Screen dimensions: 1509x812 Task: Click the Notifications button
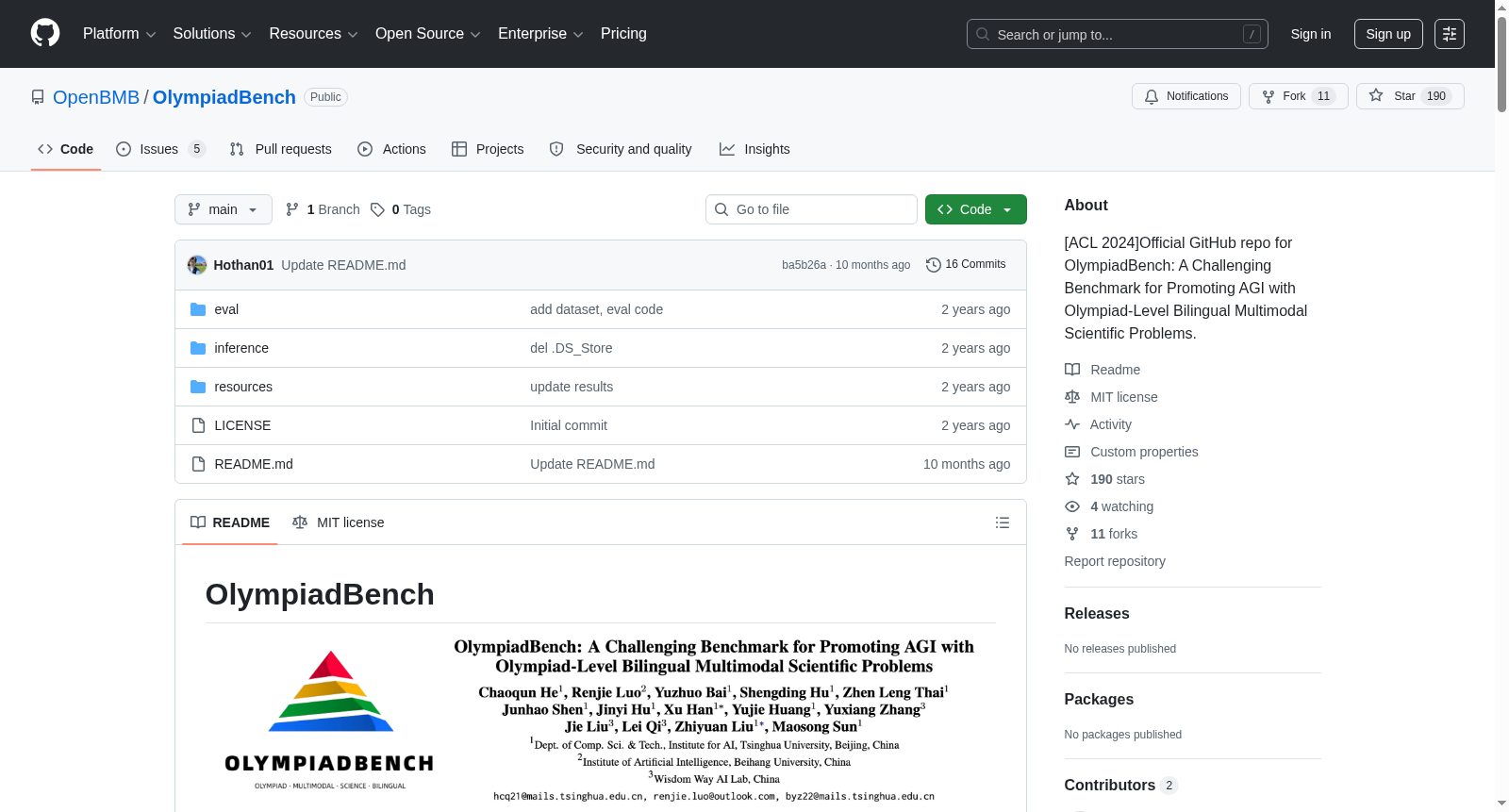point(1186,96)
